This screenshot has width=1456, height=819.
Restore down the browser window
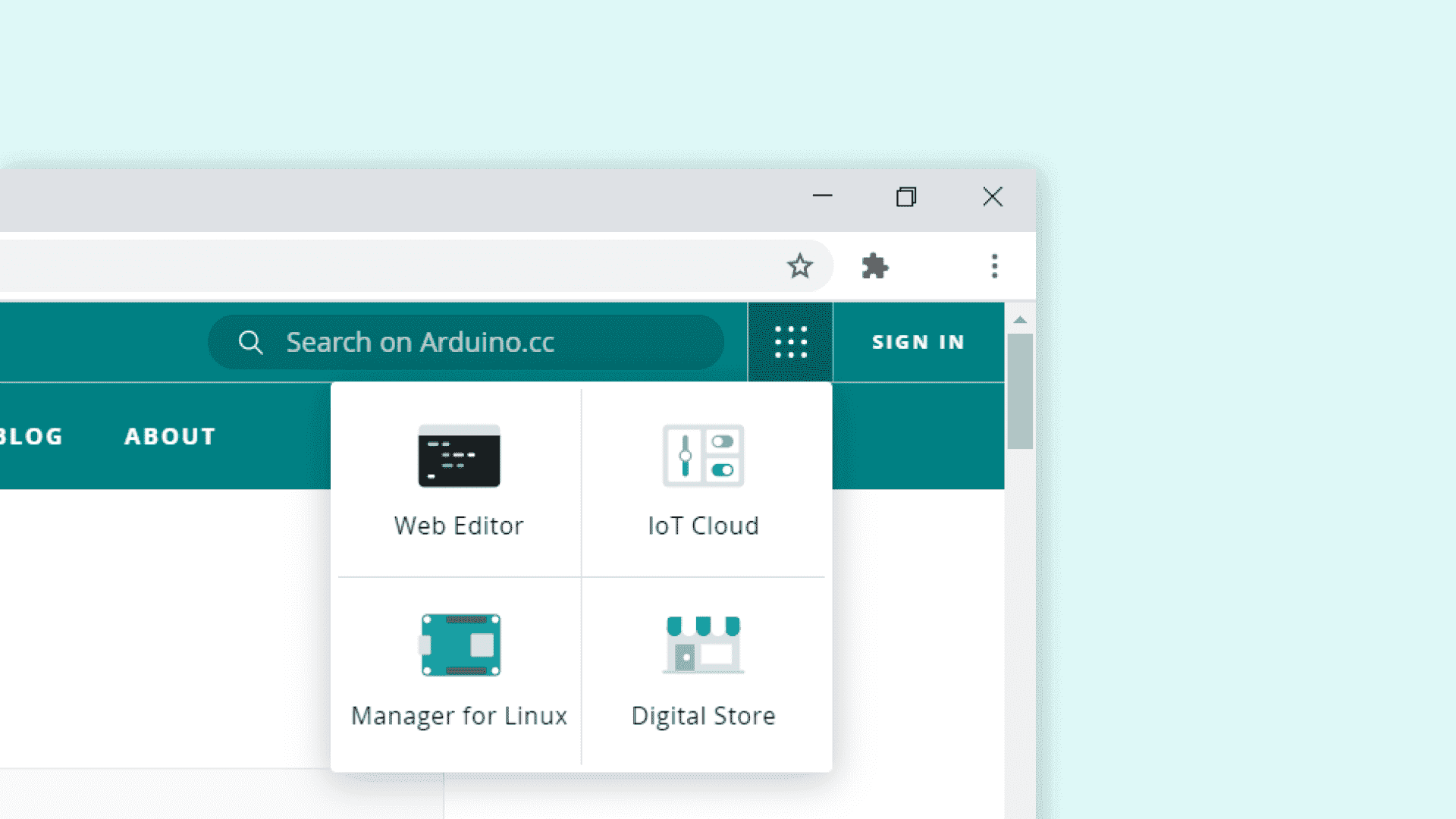pyautogui.click(x=906, y=197)
